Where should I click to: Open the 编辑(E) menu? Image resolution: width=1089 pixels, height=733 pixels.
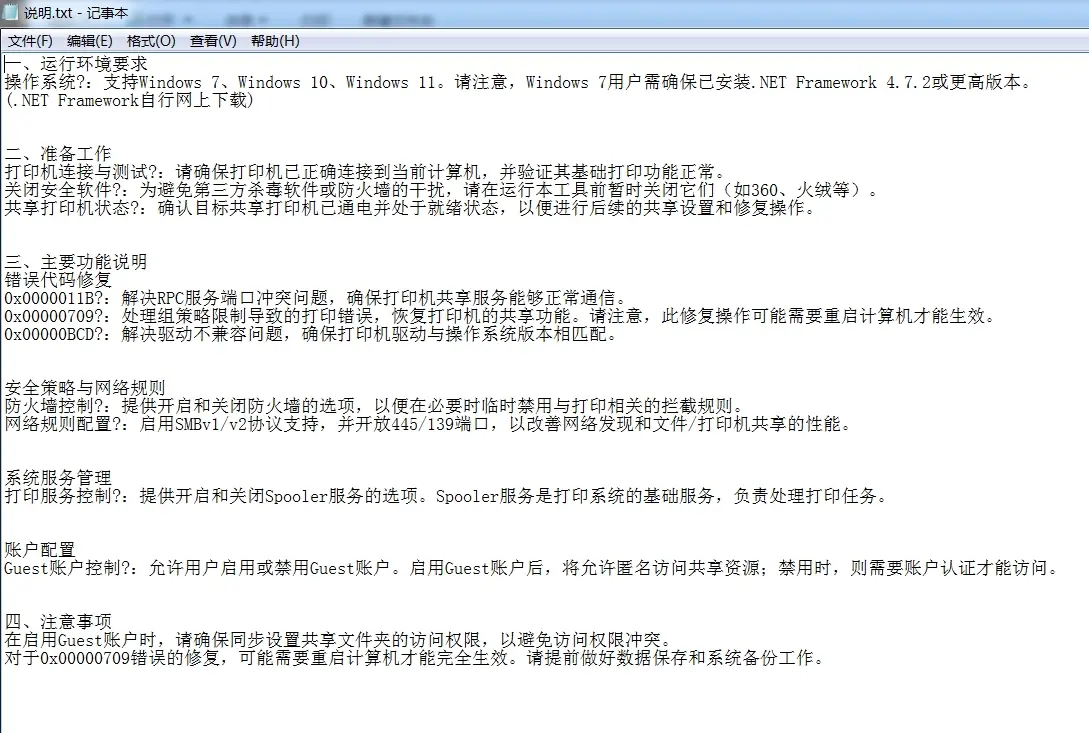tap(90, 41)
